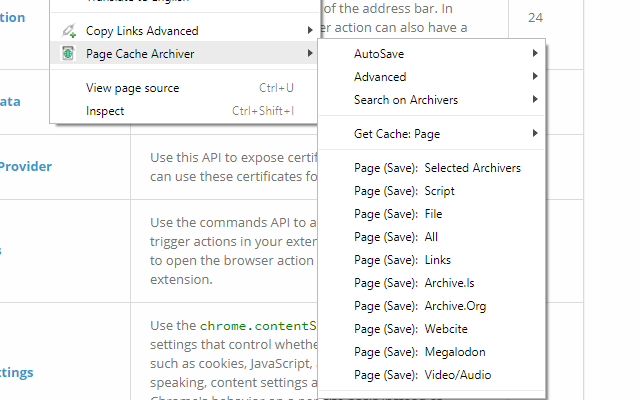Select Page (Save): All
Screen dimensions: 640x400
(x=431, y=237)
